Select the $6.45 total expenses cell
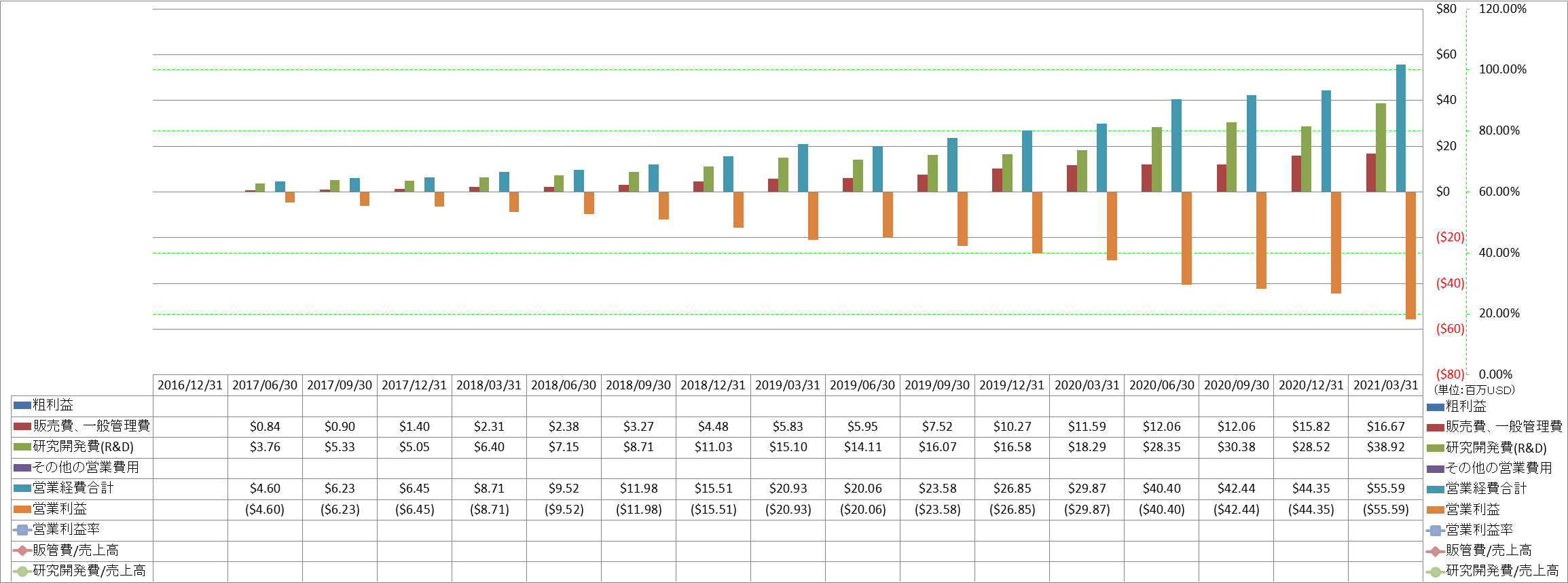 [x=414, y=489]
